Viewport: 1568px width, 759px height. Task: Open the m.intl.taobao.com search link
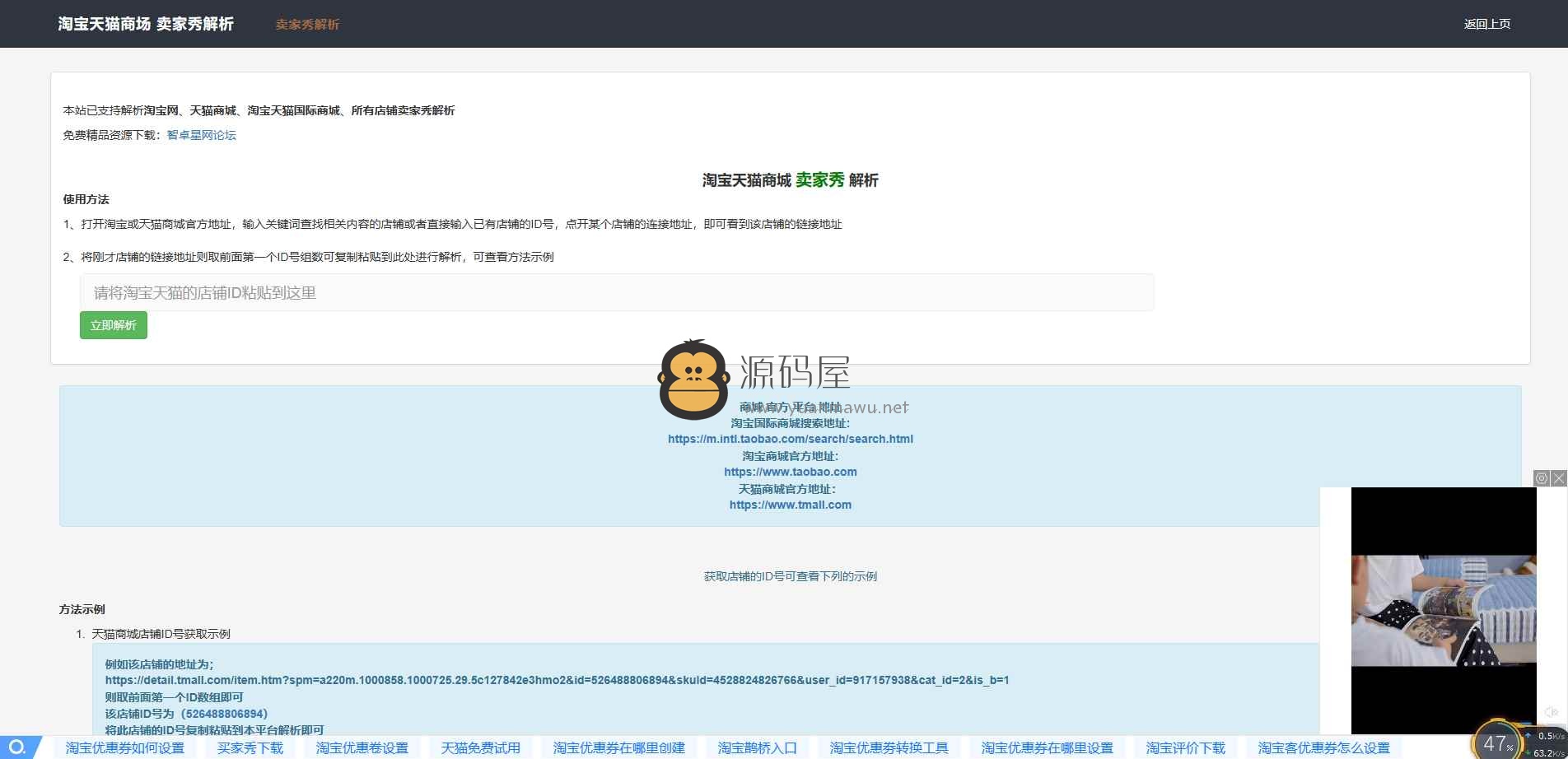791,439
